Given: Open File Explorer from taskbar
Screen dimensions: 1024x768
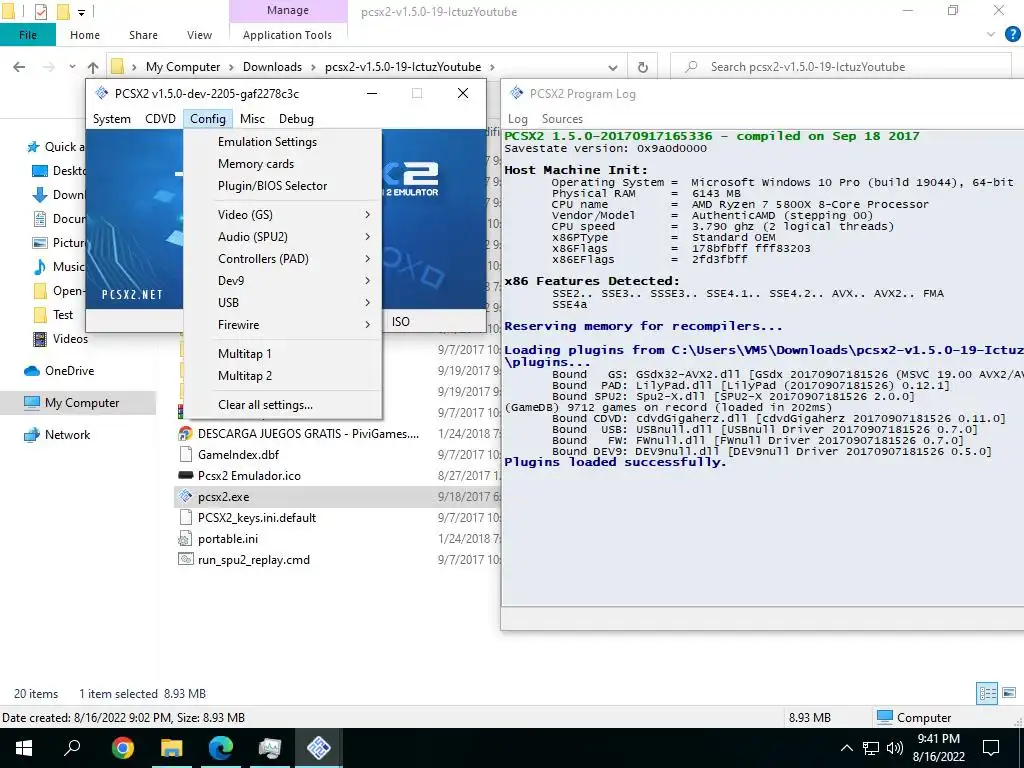Looking at the screenshot, I should [x=172, y=748].
